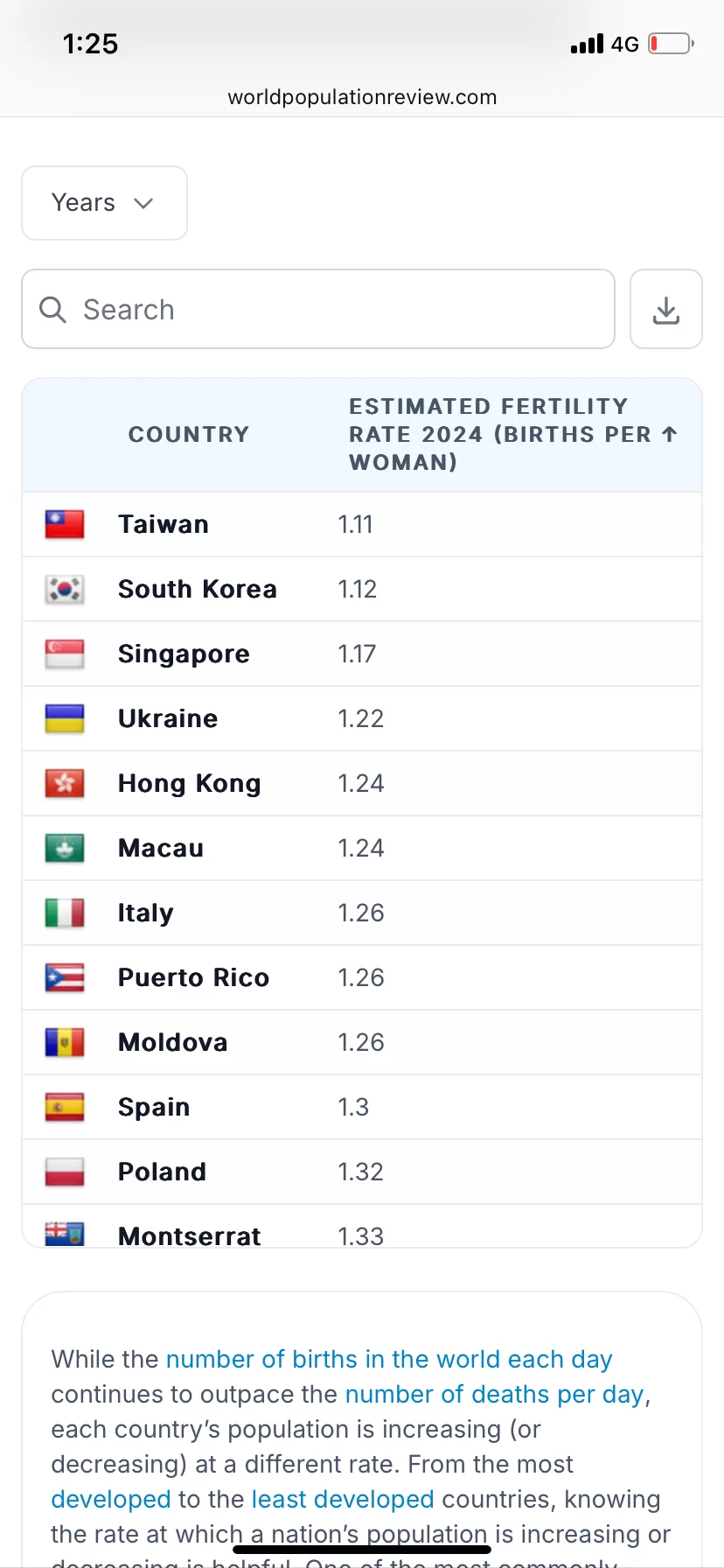Select the Singapore table row

(x=362, y=654)
